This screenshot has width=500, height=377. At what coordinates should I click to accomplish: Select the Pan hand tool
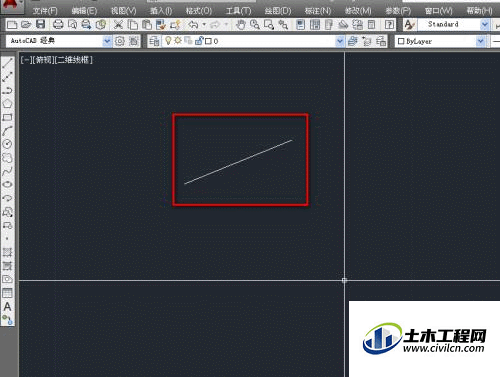point(241,24)
